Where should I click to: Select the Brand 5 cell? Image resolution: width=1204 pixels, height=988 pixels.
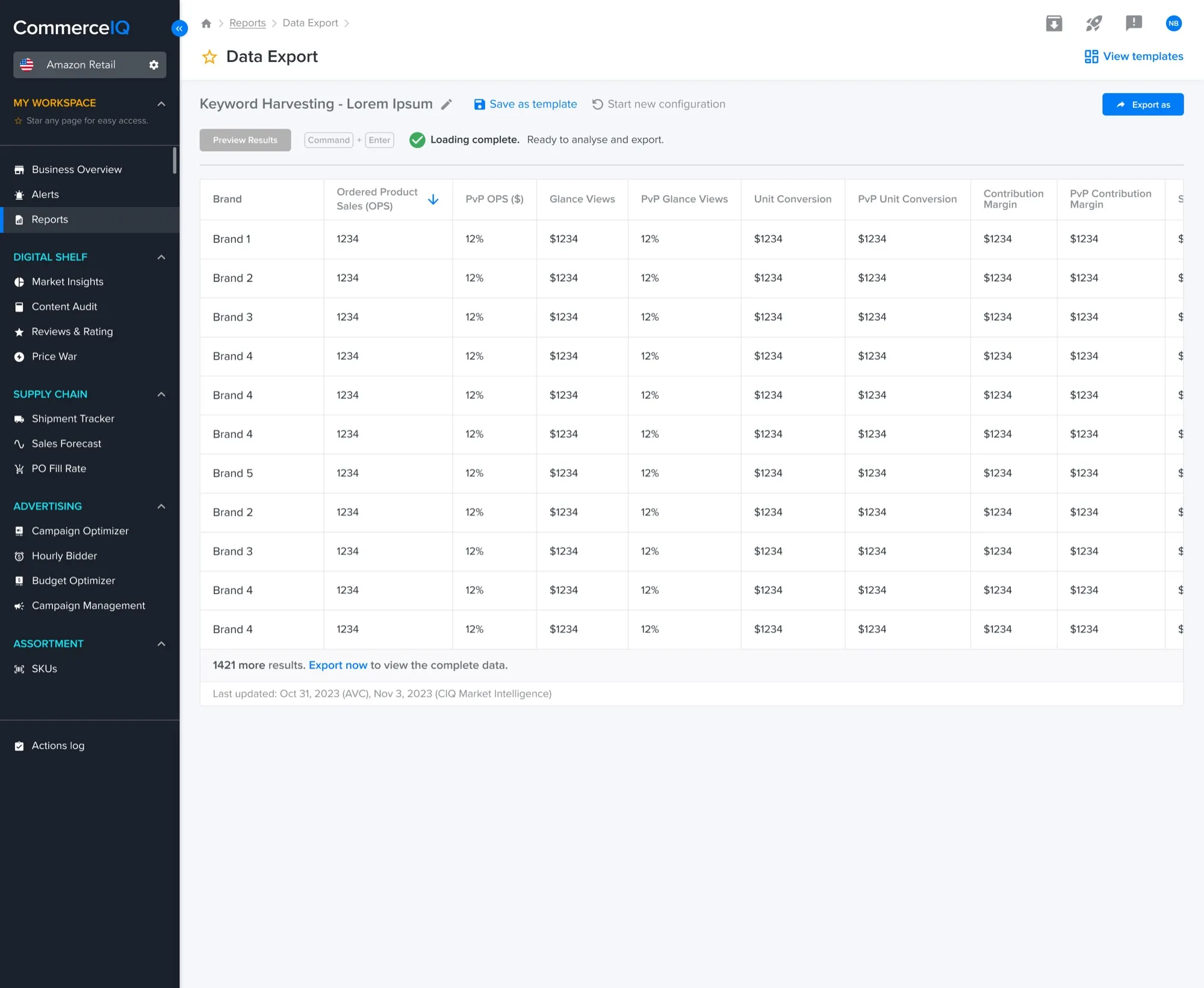(262, 474)
